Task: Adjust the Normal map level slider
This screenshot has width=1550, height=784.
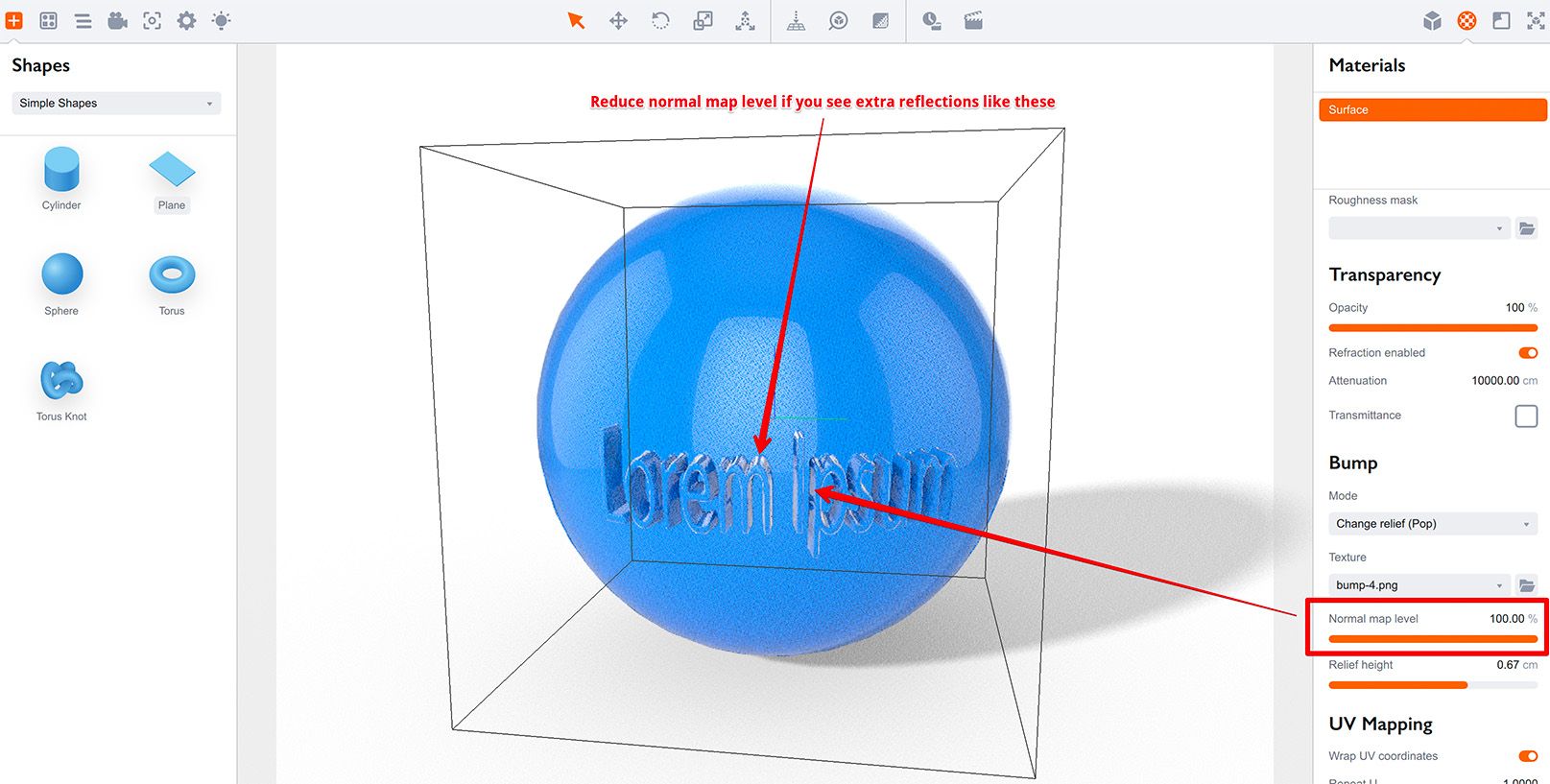Action: click(x=1432, y=639)
